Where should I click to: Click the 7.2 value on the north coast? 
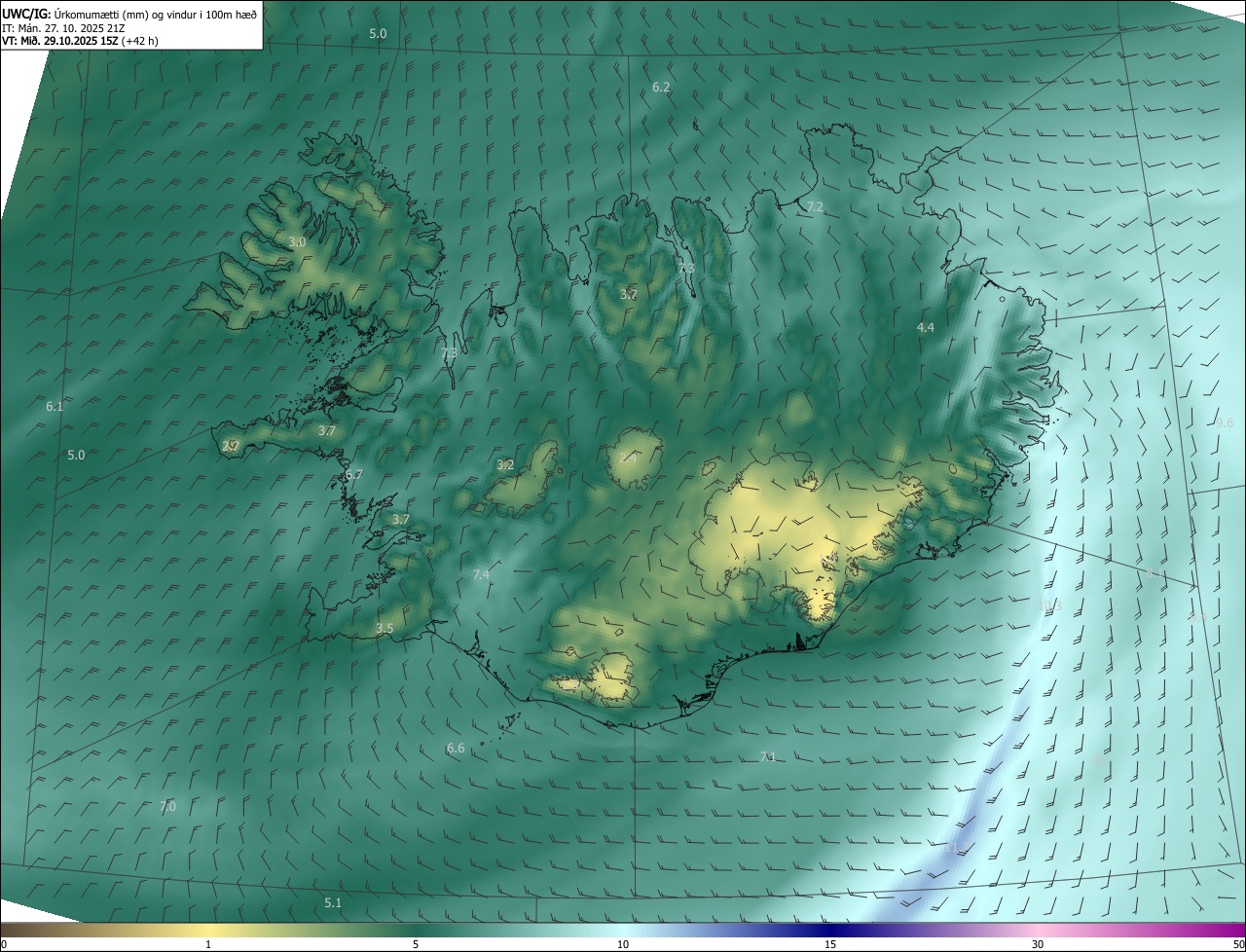coord(815,207)
